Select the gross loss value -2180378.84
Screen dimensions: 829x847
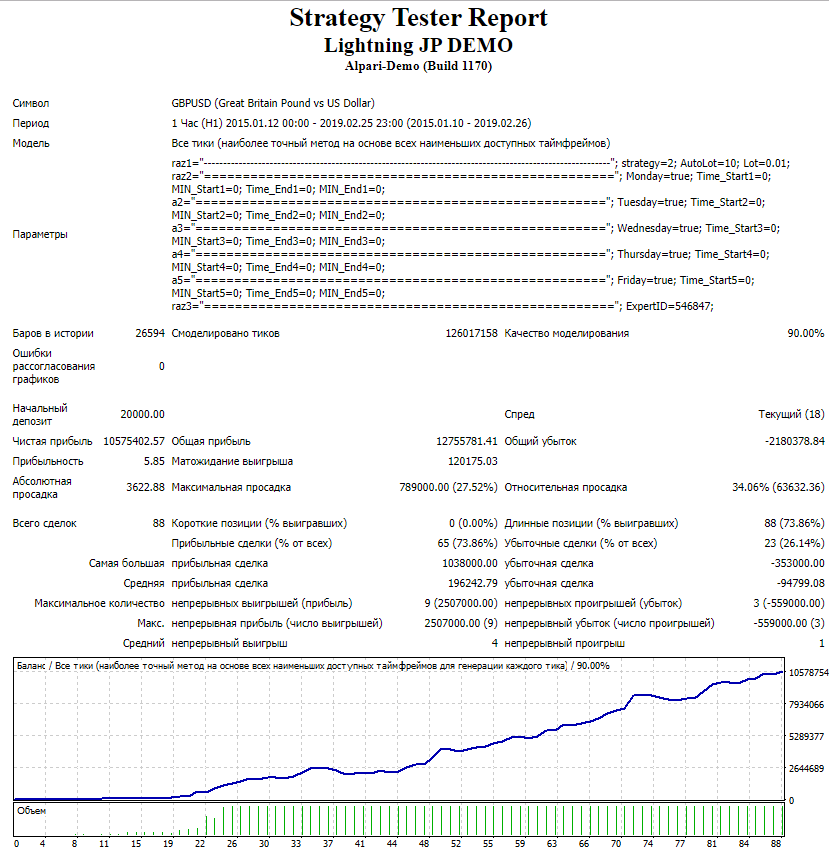point(790,441)
